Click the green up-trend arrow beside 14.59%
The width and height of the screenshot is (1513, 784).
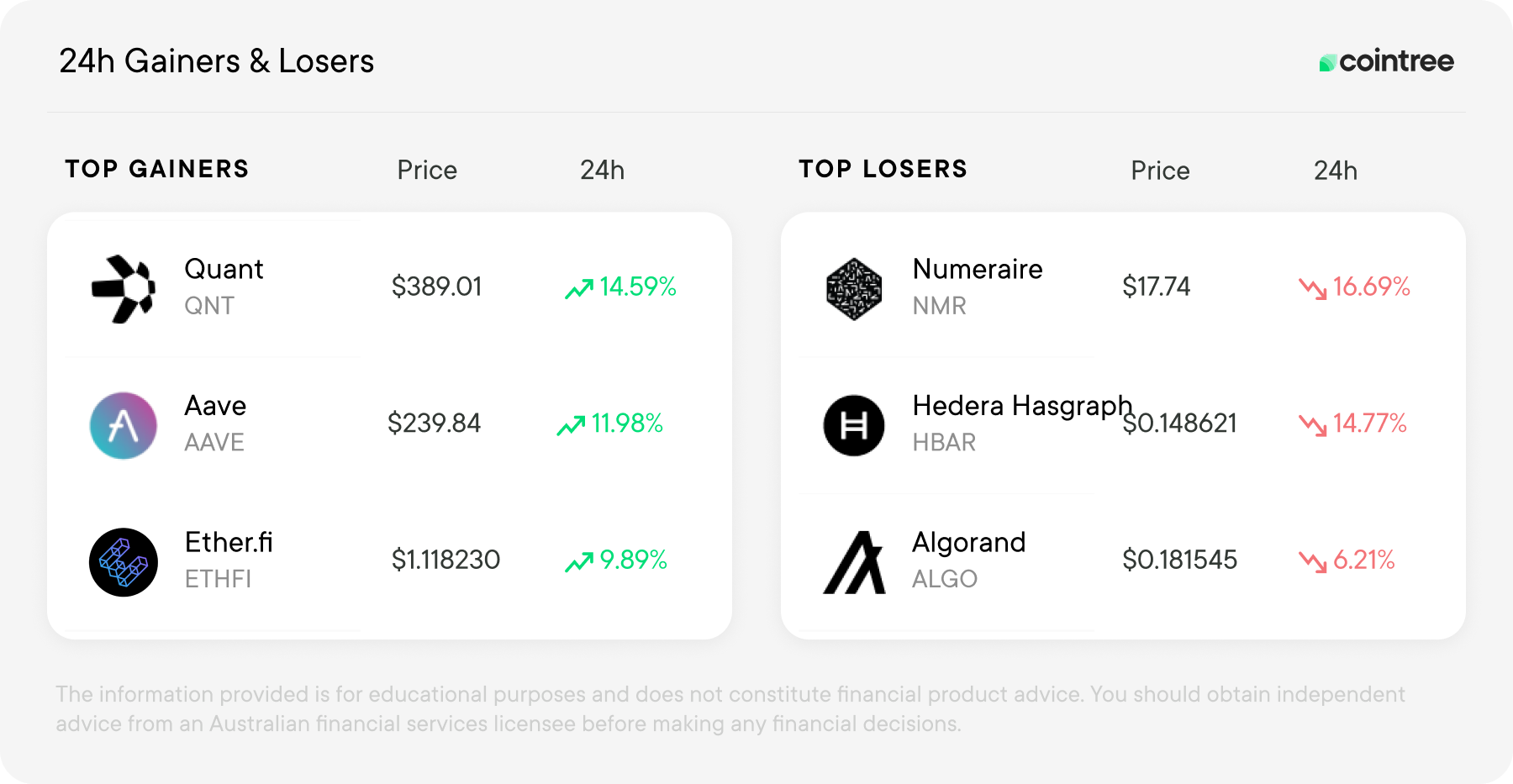(579, 289)
